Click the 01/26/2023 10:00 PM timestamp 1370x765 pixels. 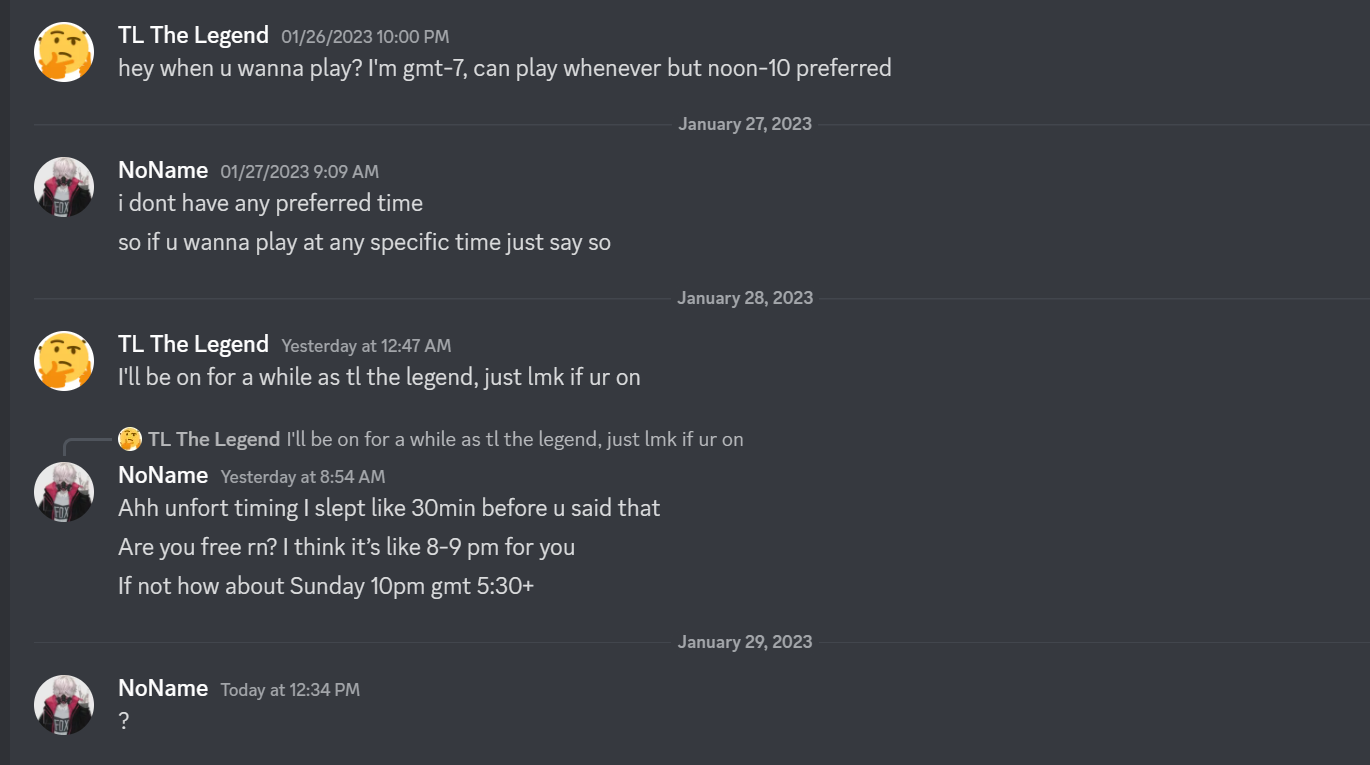click(x=365, y=37)
